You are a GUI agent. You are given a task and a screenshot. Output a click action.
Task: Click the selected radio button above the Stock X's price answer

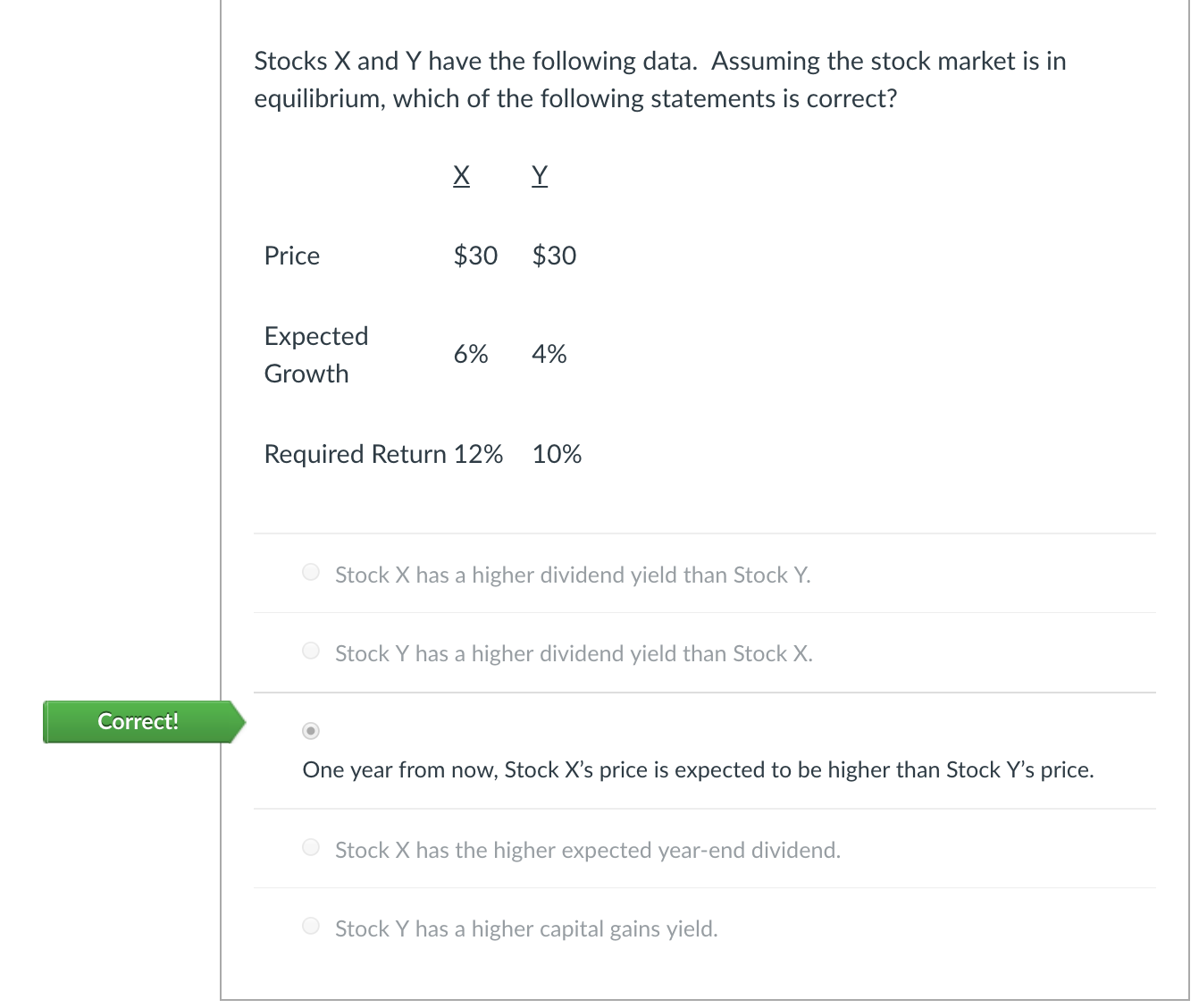pyautogui.click(x=311, y=731)
